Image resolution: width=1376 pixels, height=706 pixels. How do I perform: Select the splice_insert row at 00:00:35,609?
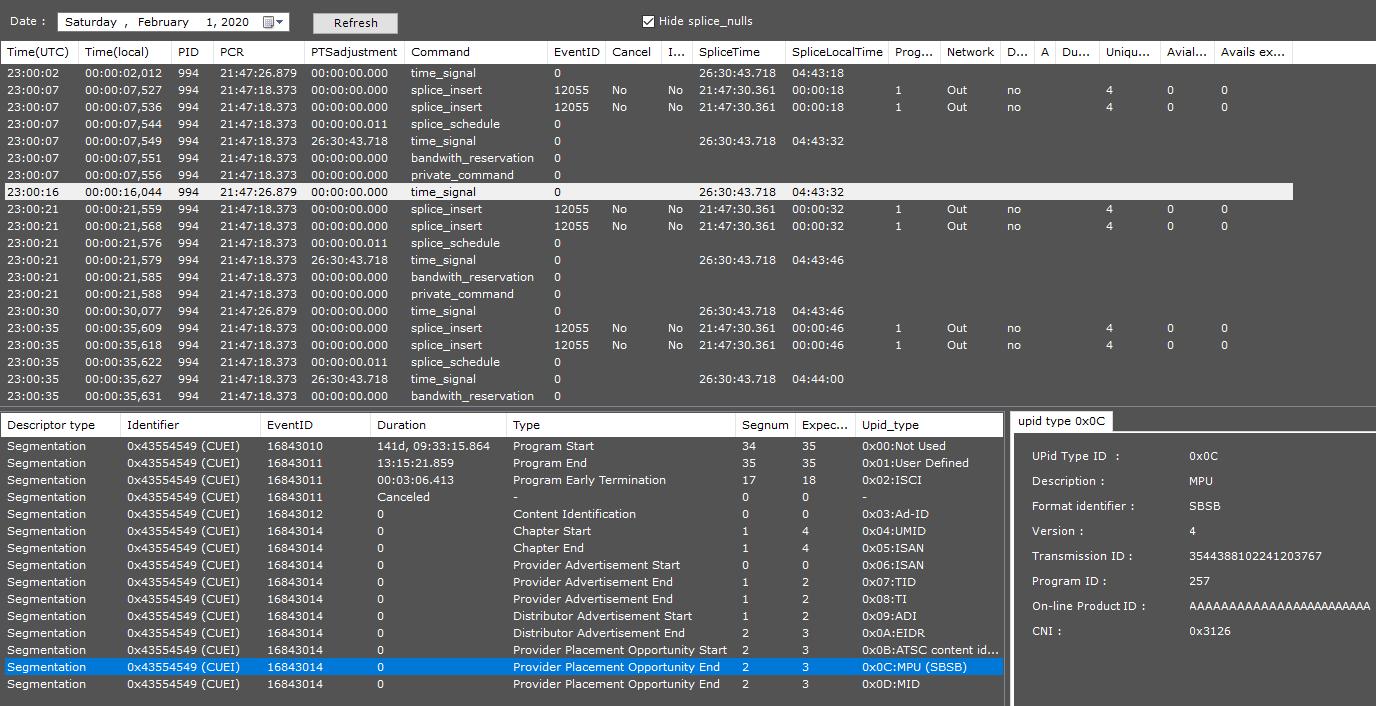pos(647,328)
